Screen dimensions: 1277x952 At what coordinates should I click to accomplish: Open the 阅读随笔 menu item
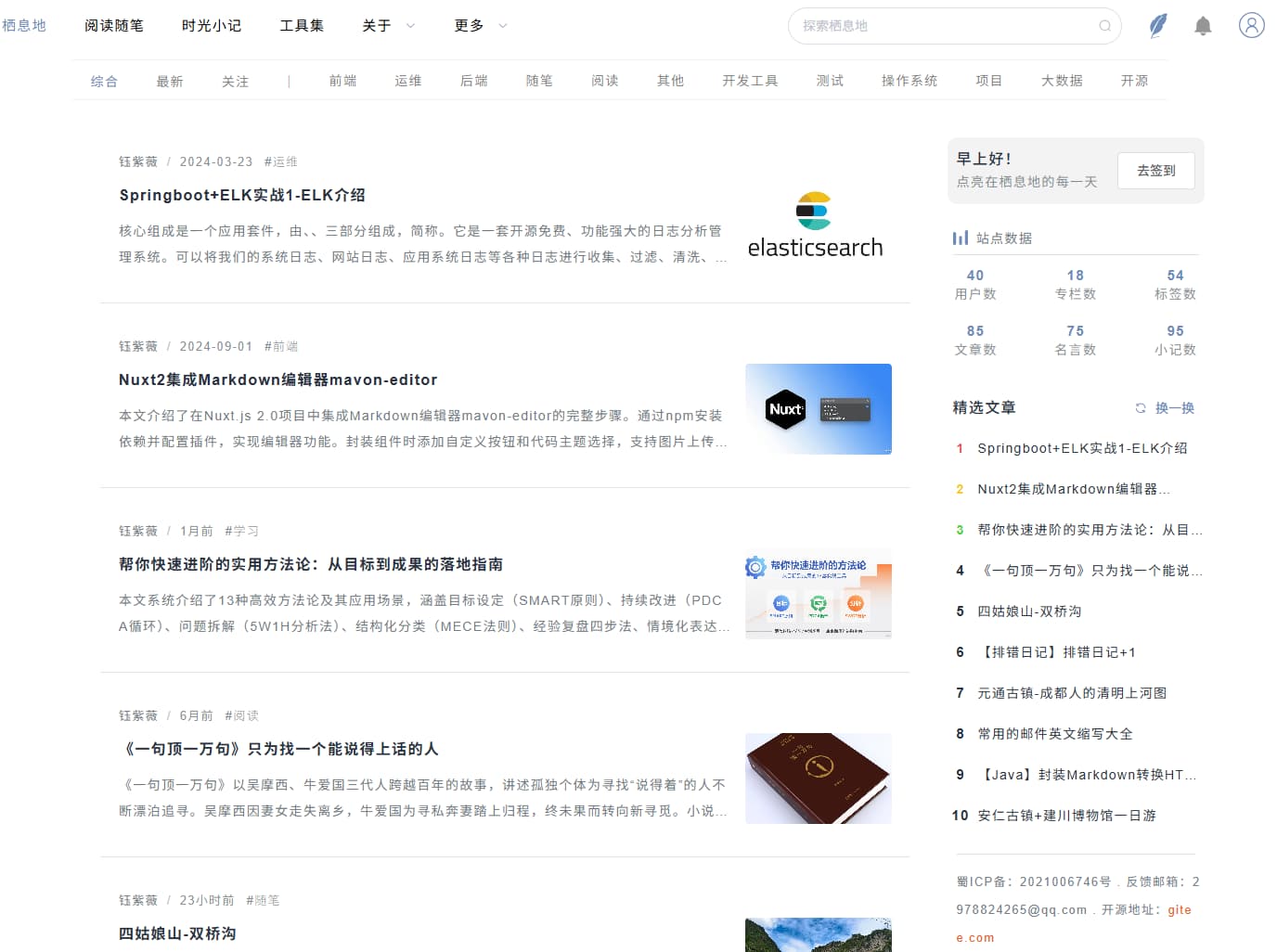(113, 26)
